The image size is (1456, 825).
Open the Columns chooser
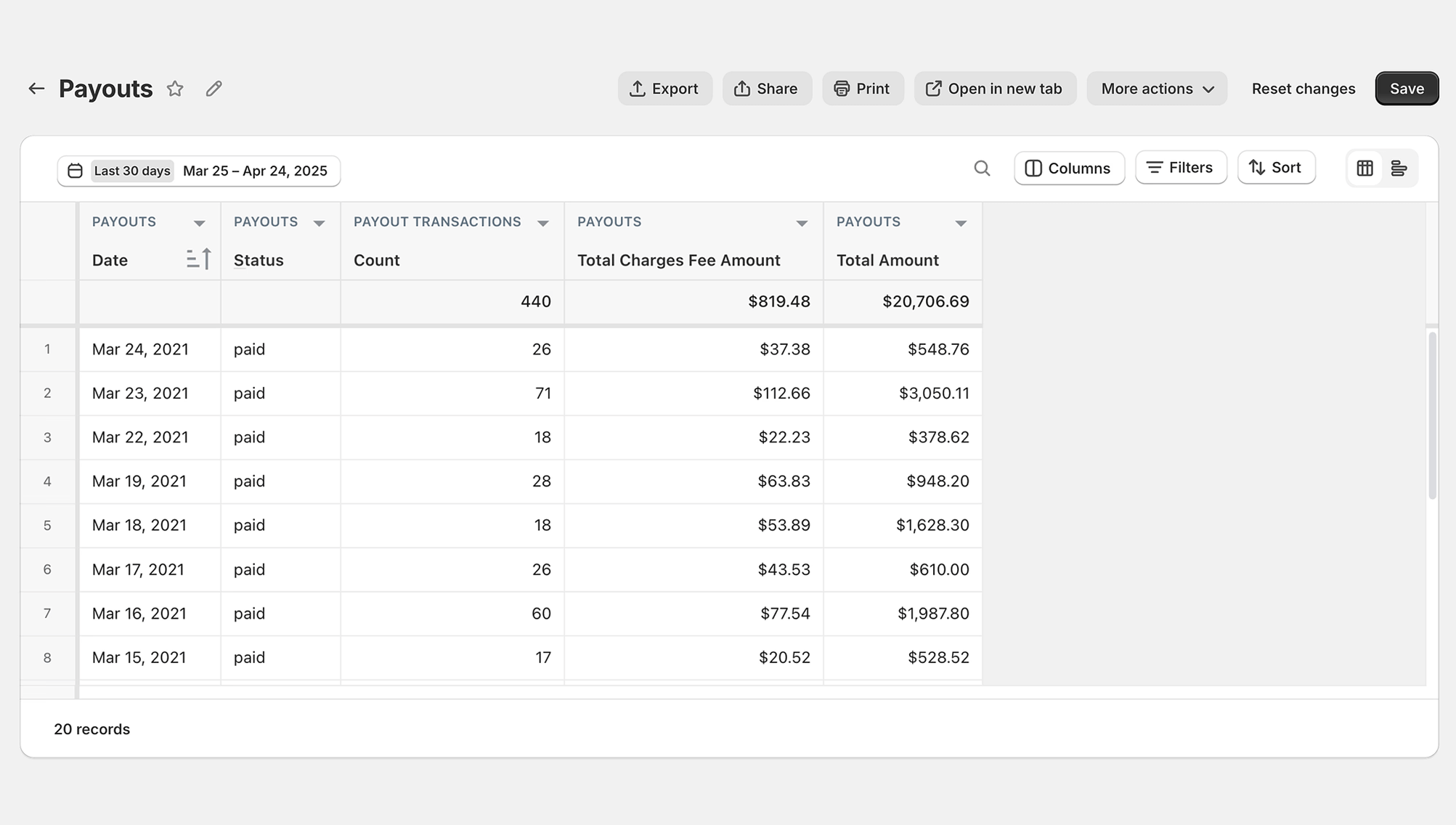[1068, 168]
